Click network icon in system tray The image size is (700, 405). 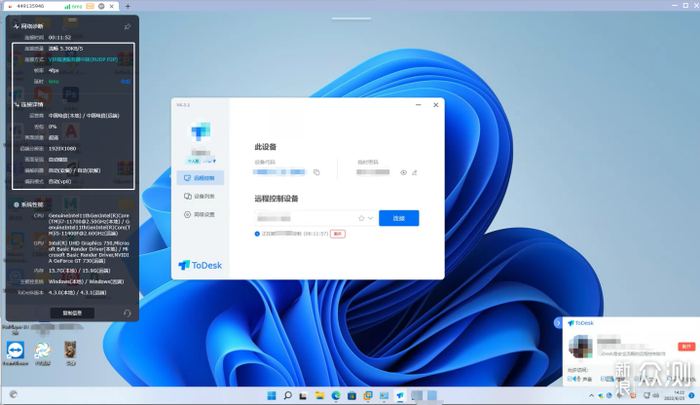point(646,396)
